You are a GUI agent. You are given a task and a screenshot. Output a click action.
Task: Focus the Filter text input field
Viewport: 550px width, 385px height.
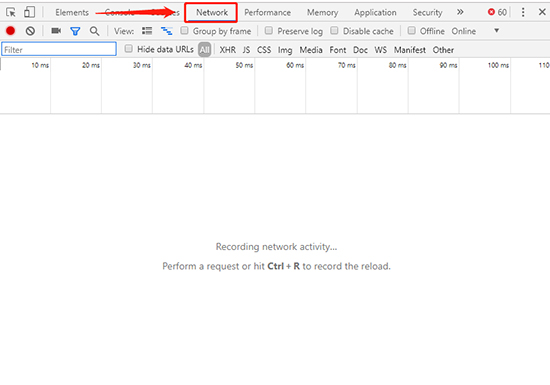[x=59, y=49]
